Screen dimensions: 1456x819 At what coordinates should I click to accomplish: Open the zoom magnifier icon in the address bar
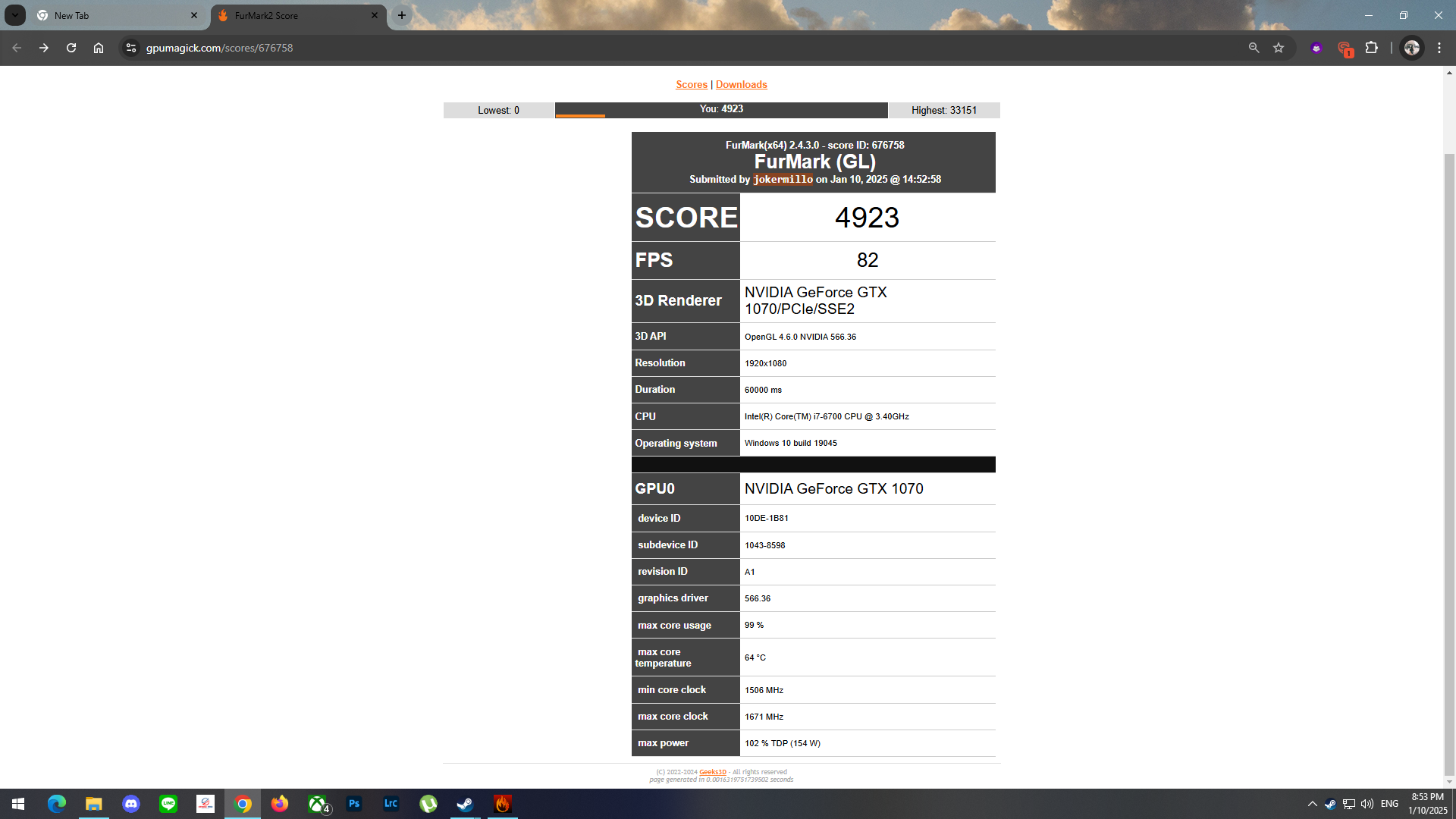point(1254,48)
